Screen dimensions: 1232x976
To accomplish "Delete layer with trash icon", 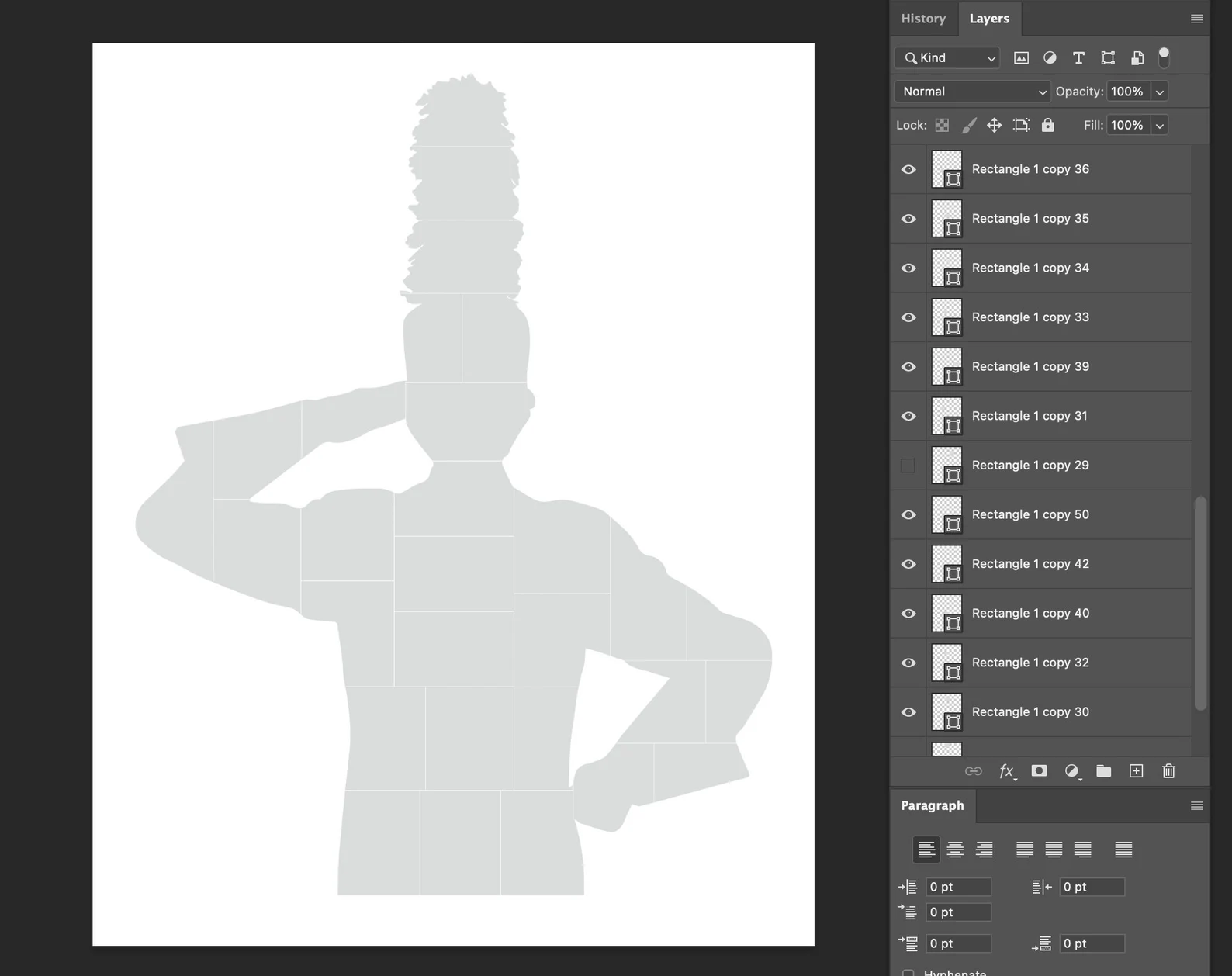I will (1168, 771).
